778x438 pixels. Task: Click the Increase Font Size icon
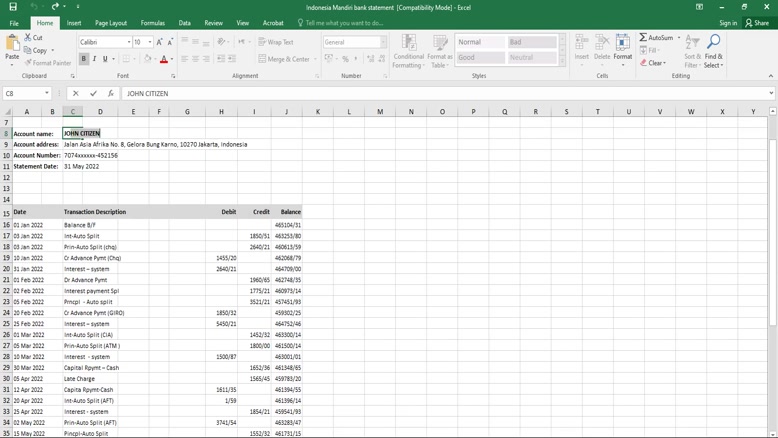(x=161, y=42)
